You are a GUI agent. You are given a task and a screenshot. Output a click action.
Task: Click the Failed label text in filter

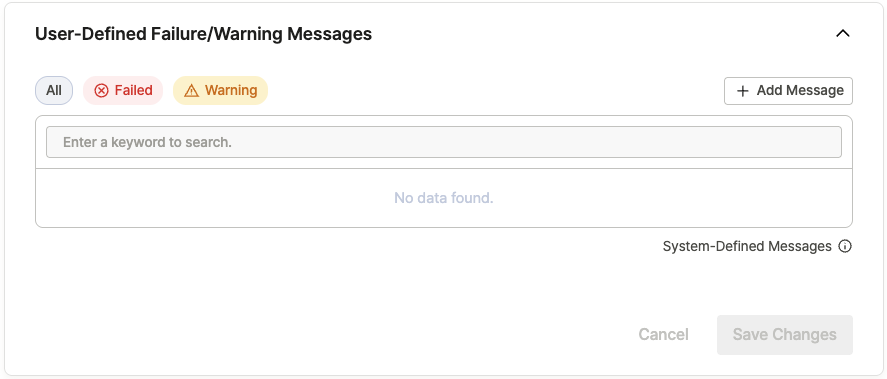tap(134, 91)
